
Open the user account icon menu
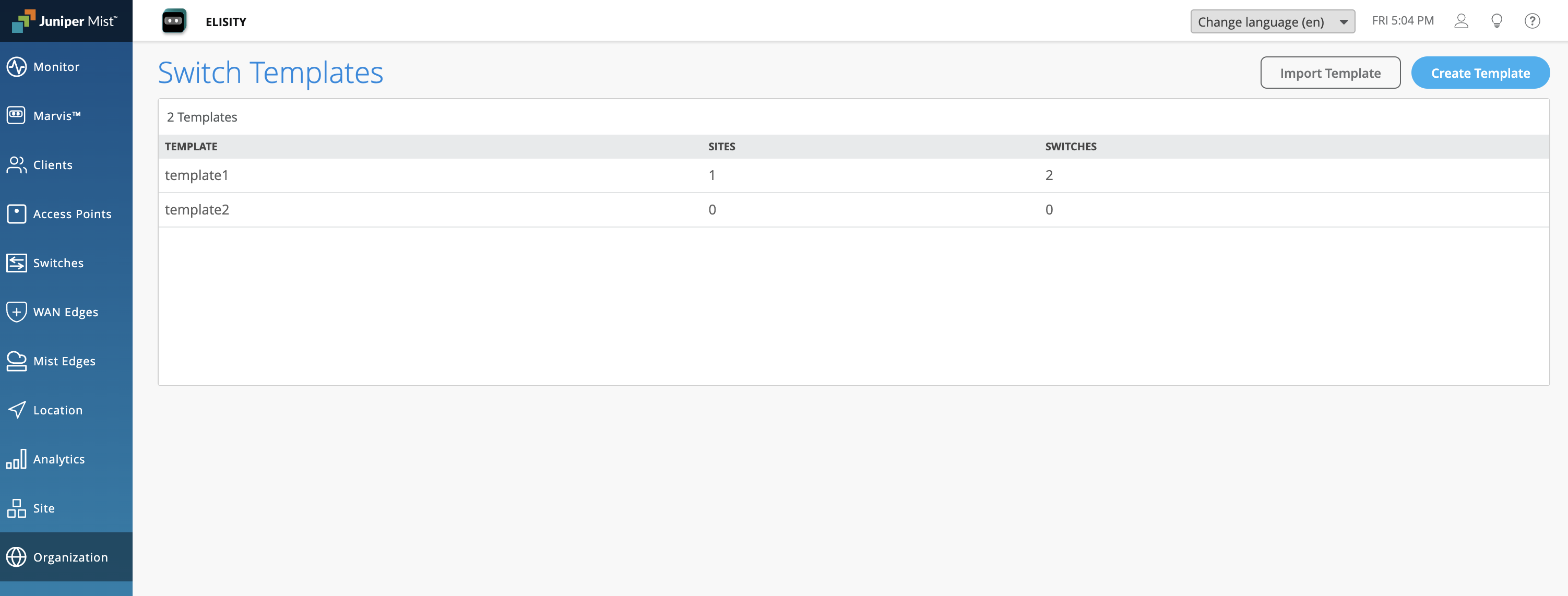(1460, 21)
